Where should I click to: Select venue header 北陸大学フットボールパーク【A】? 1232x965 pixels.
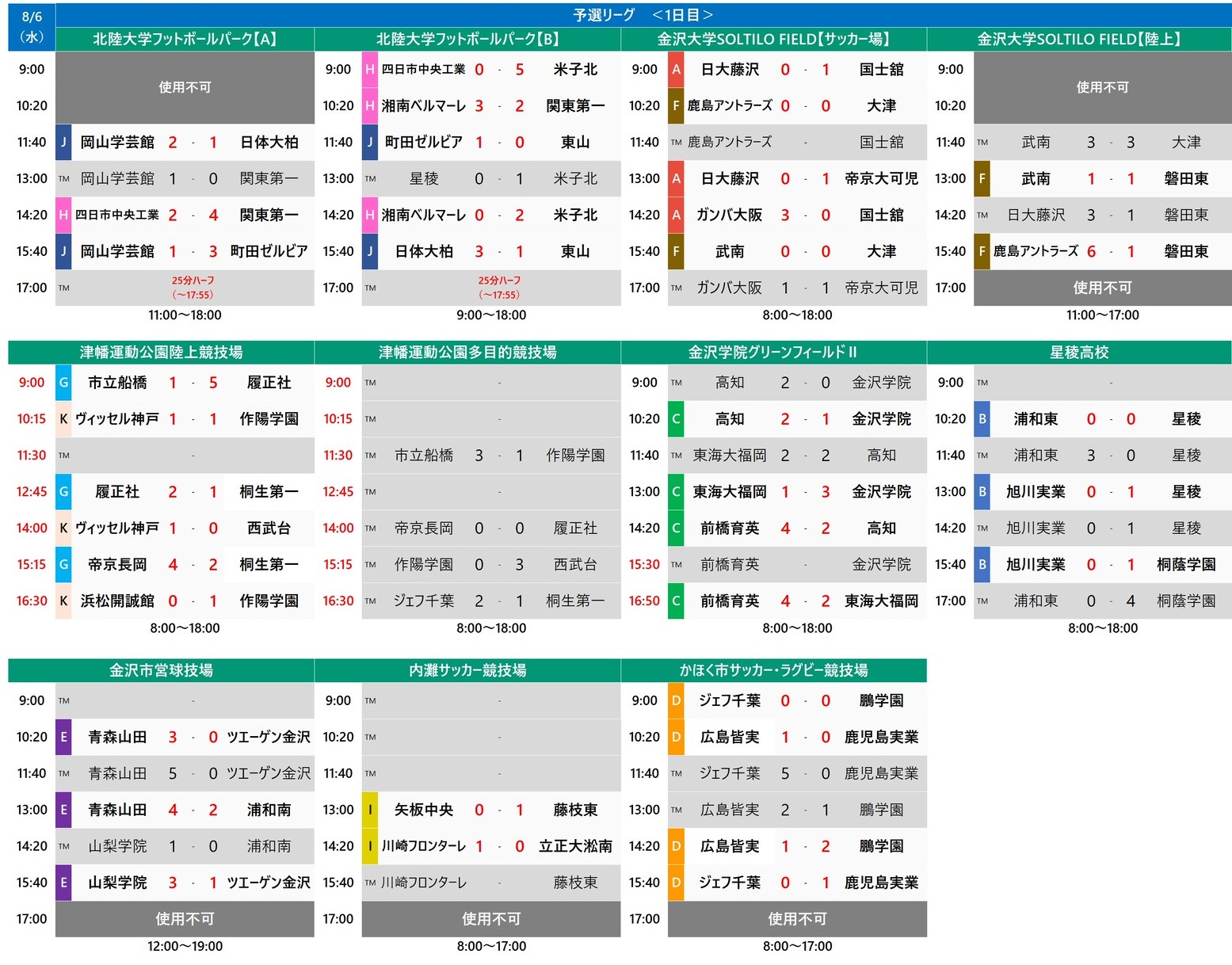pyautogui.click(x=185, y=39)
